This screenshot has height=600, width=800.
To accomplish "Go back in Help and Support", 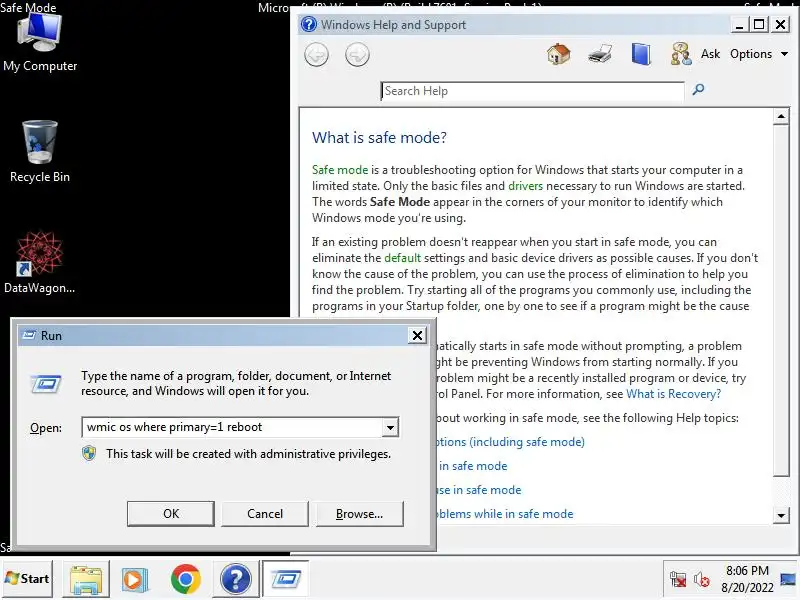I will click(x=316, y=55).
